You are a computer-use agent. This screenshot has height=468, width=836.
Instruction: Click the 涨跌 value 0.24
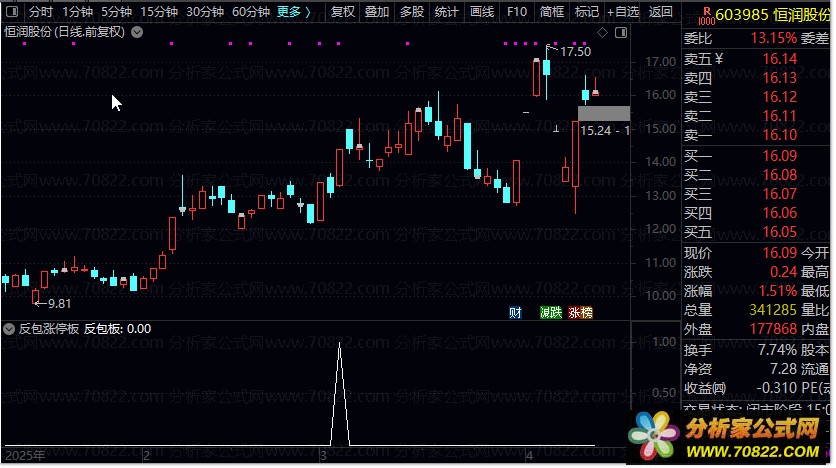[x=783, y=272]
